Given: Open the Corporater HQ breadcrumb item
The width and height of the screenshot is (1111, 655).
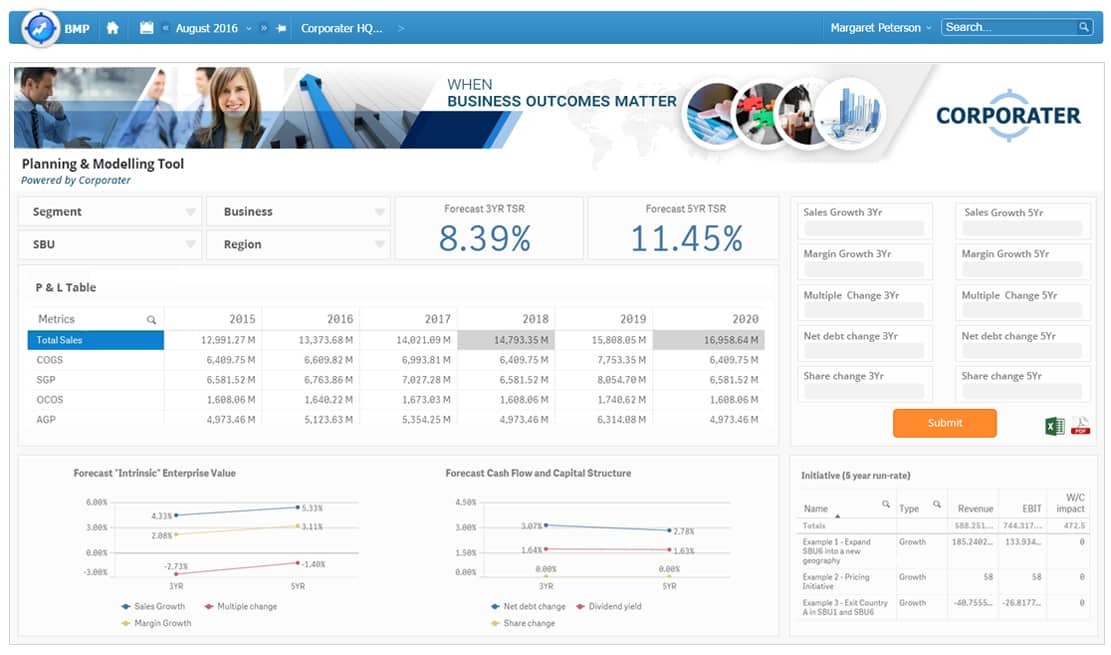Looking at the screenshot, I should tap(342, 28).
